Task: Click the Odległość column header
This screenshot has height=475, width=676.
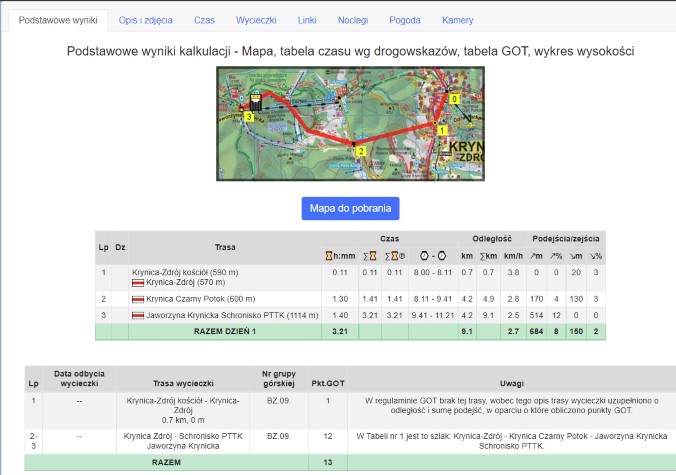Action: (x=492, y=239)
